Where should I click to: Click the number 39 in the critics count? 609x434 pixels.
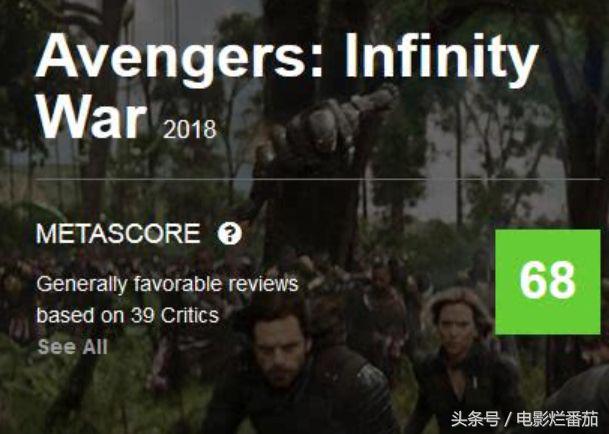143,315
